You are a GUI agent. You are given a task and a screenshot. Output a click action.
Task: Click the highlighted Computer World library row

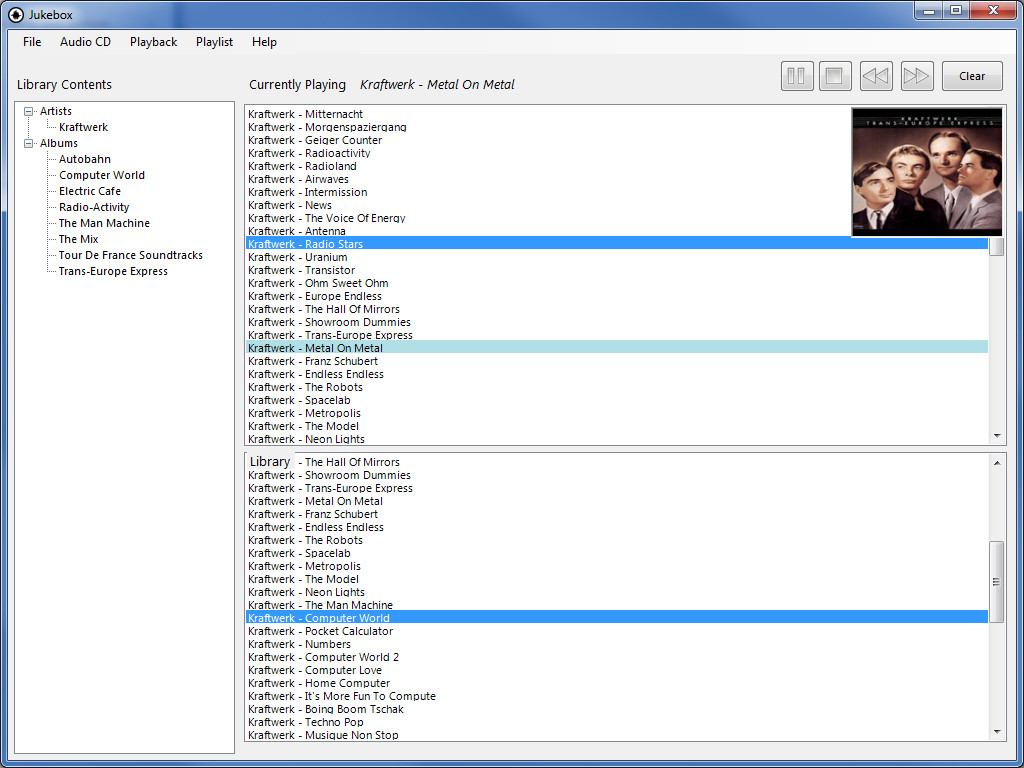coord(616,618)
